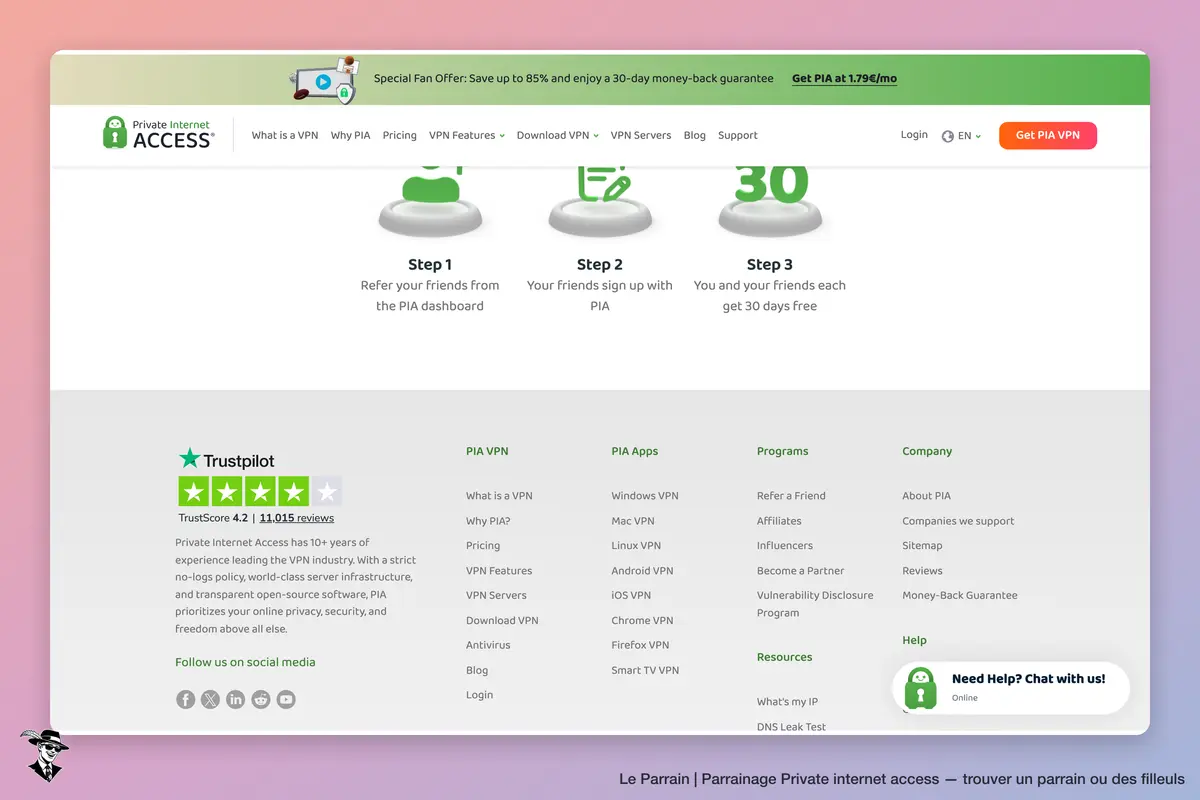Open 'Linux VPN' app link
Viewport: 1200px width, 800px height.
(x=636, y=546)
